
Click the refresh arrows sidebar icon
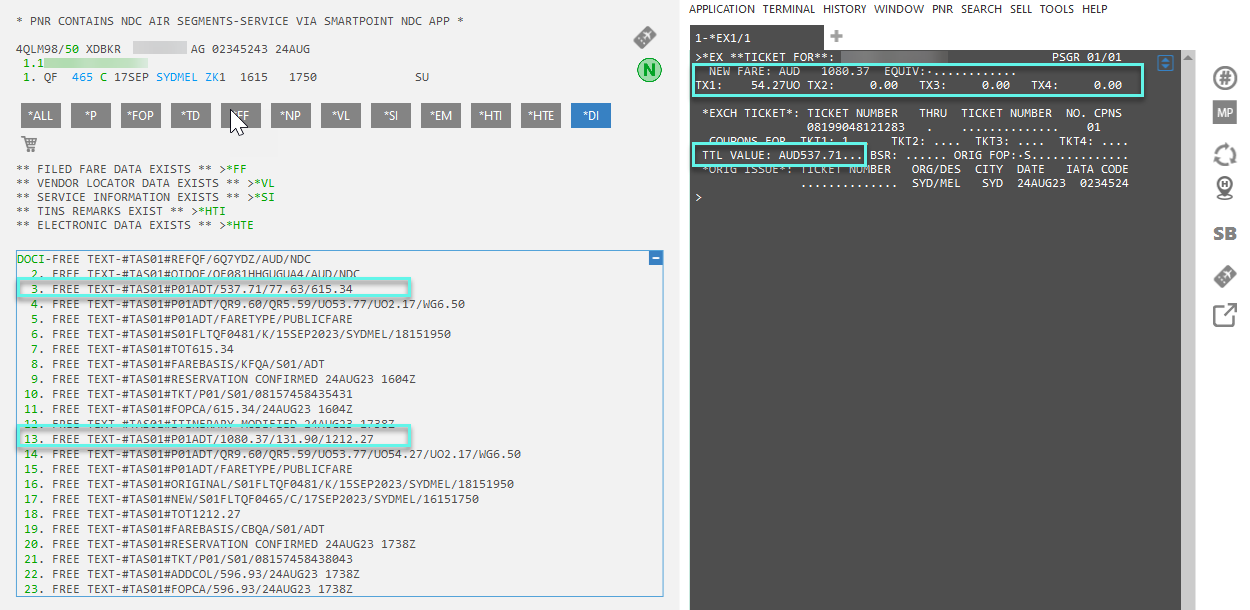[1225, 154]
